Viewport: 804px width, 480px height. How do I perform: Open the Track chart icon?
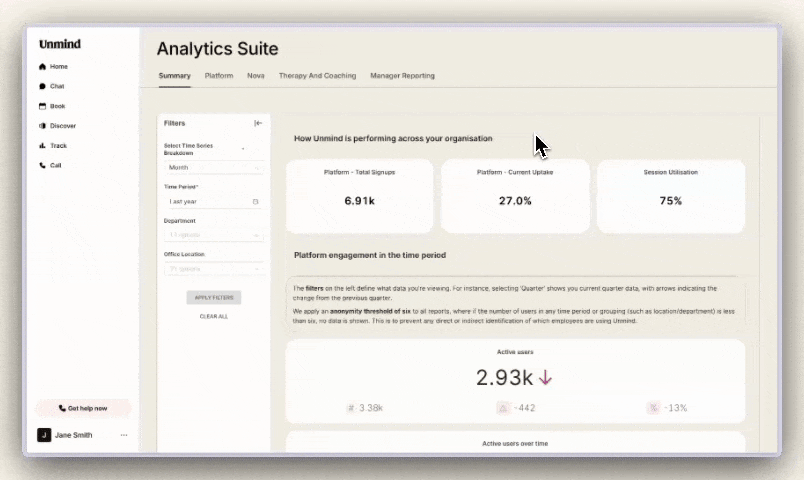click(x=43, y=146)
